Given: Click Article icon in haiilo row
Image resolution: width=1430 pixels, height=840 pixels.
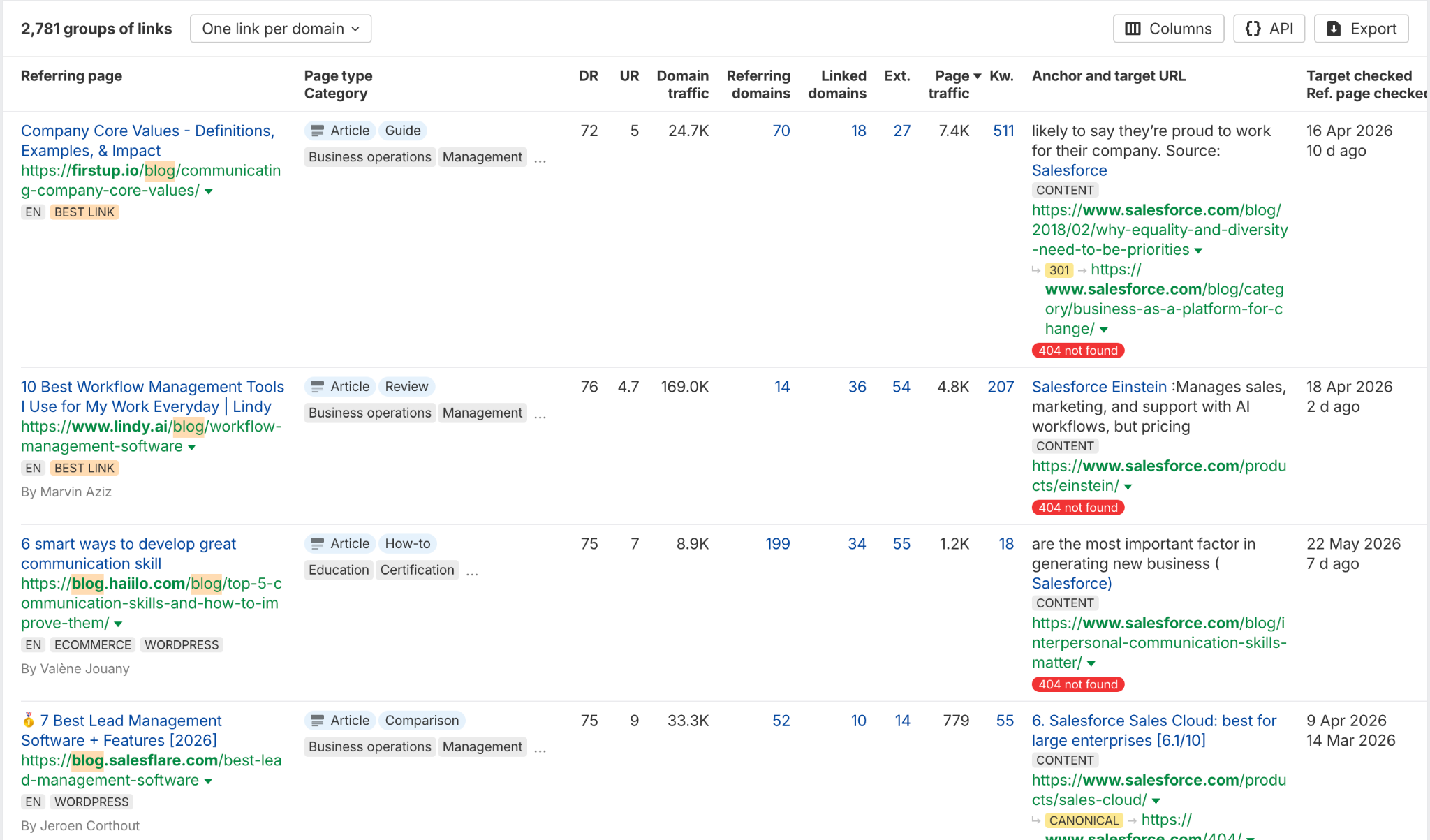Looking at the screenshot, I should (317, 543).
